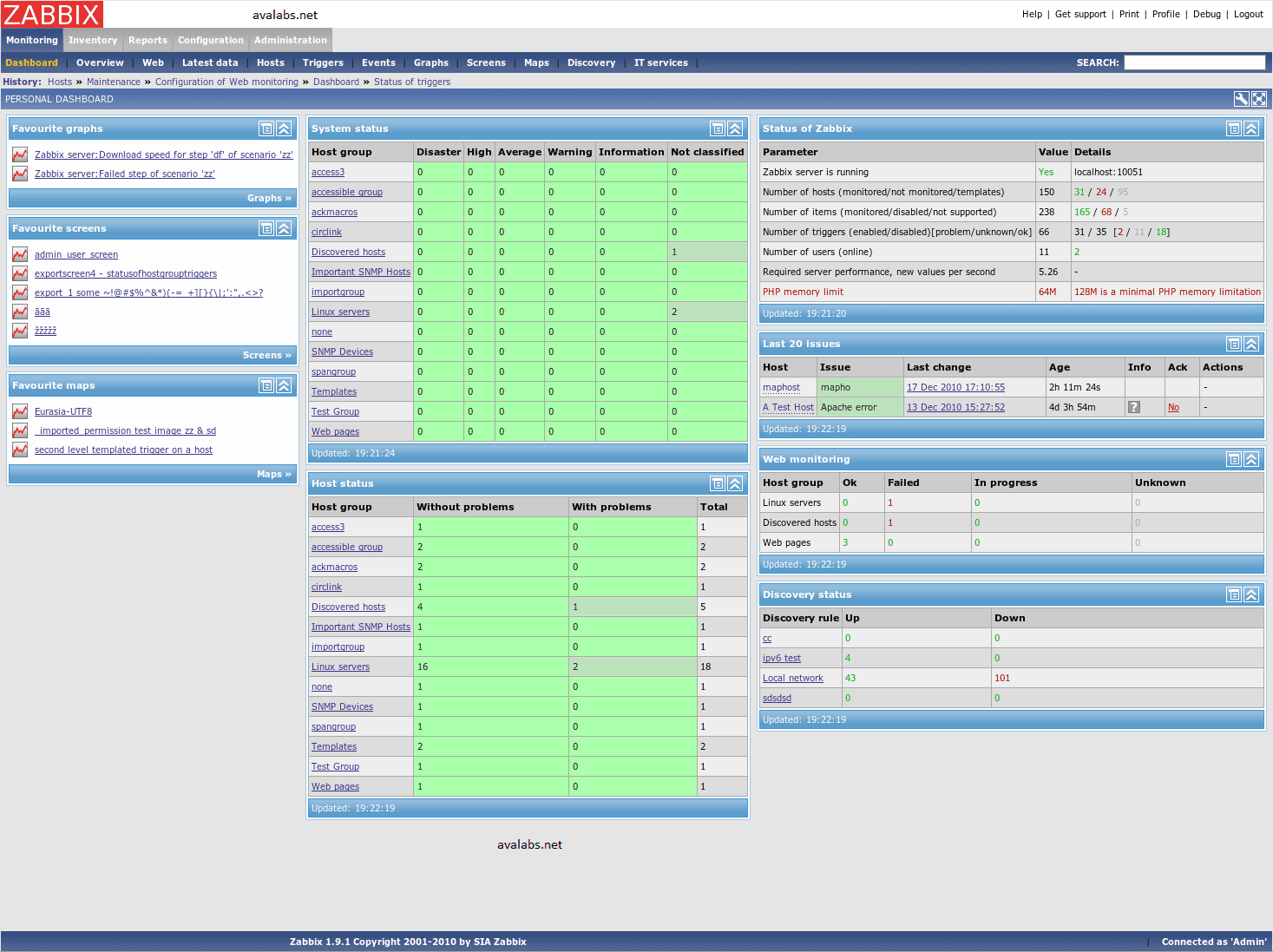Image resolution: width=1273 pixels, height=952 pixels.
Task: Open menu icon of Discovery status widget
Action: tap(1234, 594)
